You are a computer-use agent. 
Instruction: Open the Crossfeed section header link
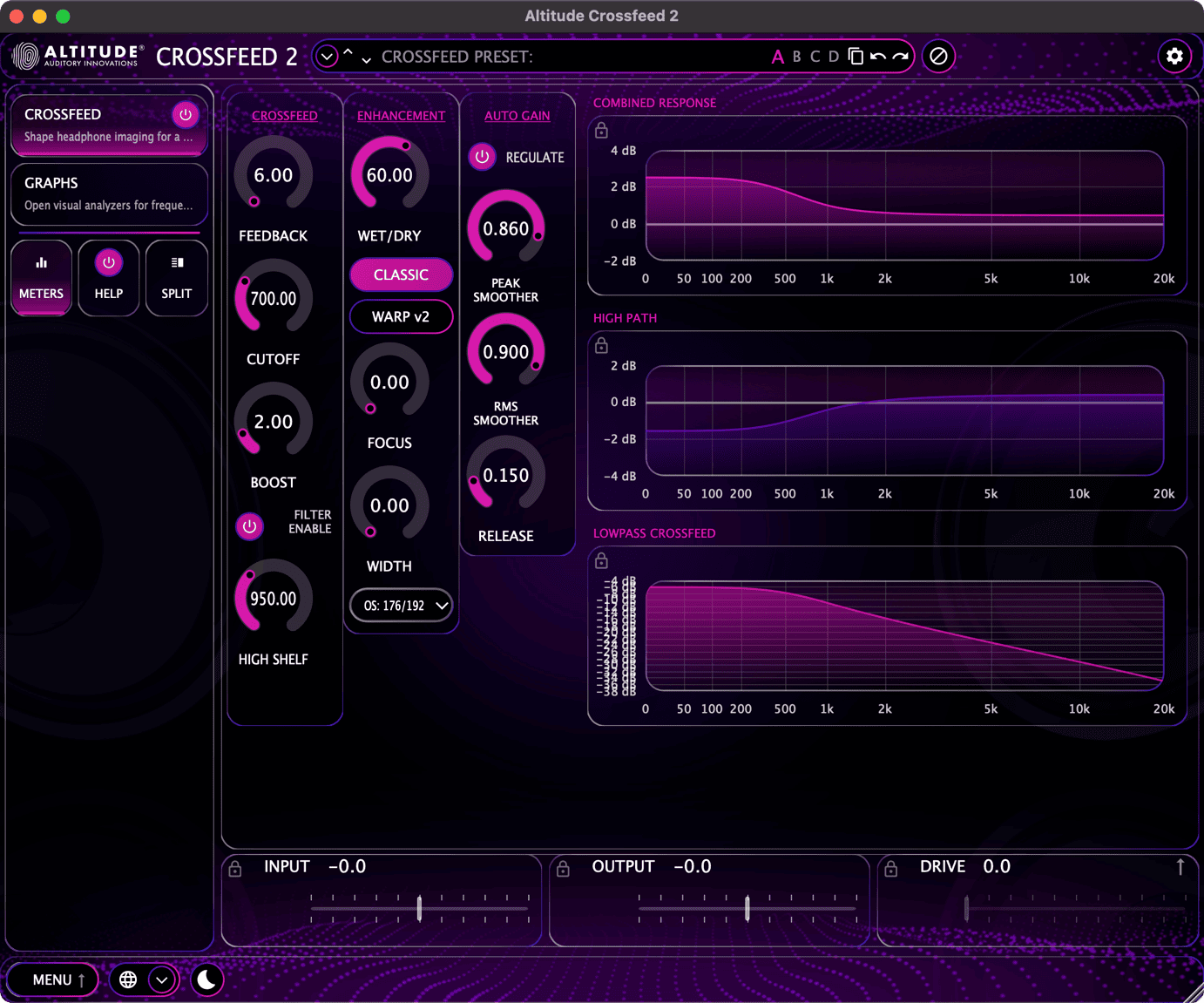point(285,116)
